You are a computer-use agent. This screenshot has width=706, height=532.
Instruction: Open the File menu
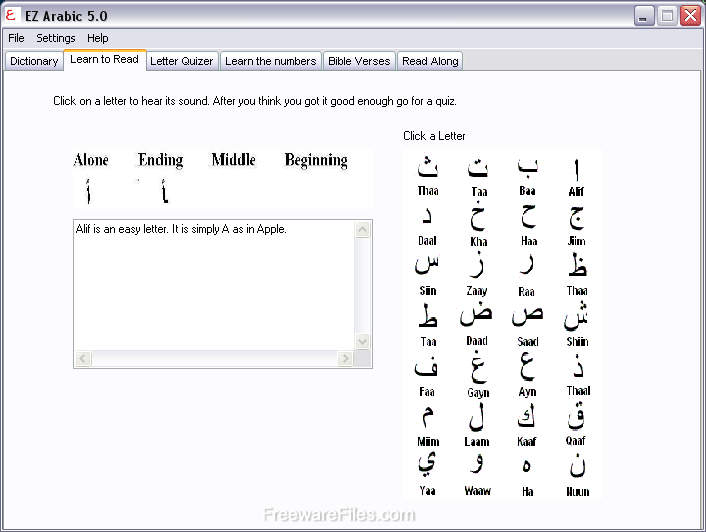coord(16,38)
